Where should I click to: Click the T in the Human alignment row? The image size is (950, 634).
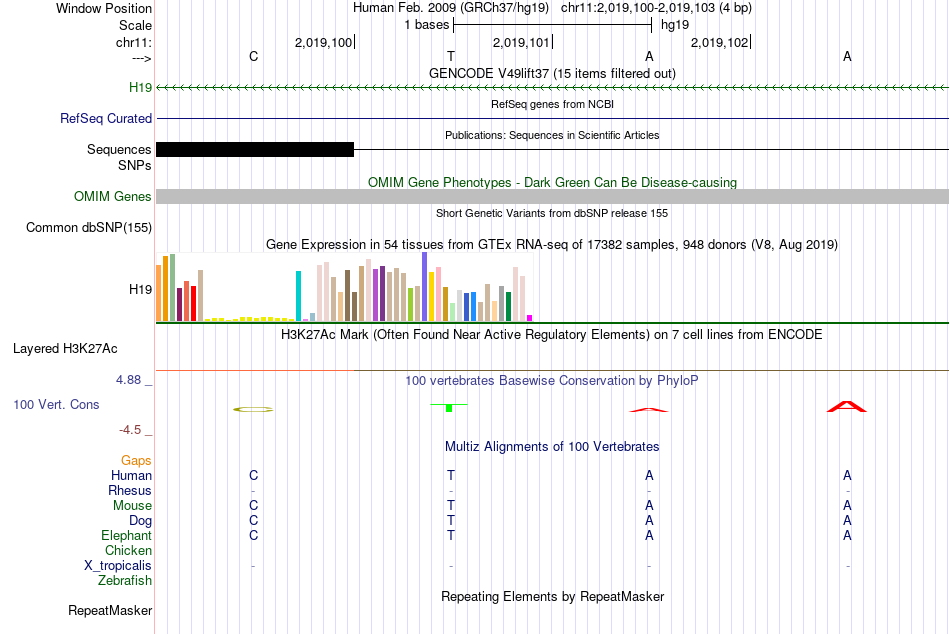451,476
